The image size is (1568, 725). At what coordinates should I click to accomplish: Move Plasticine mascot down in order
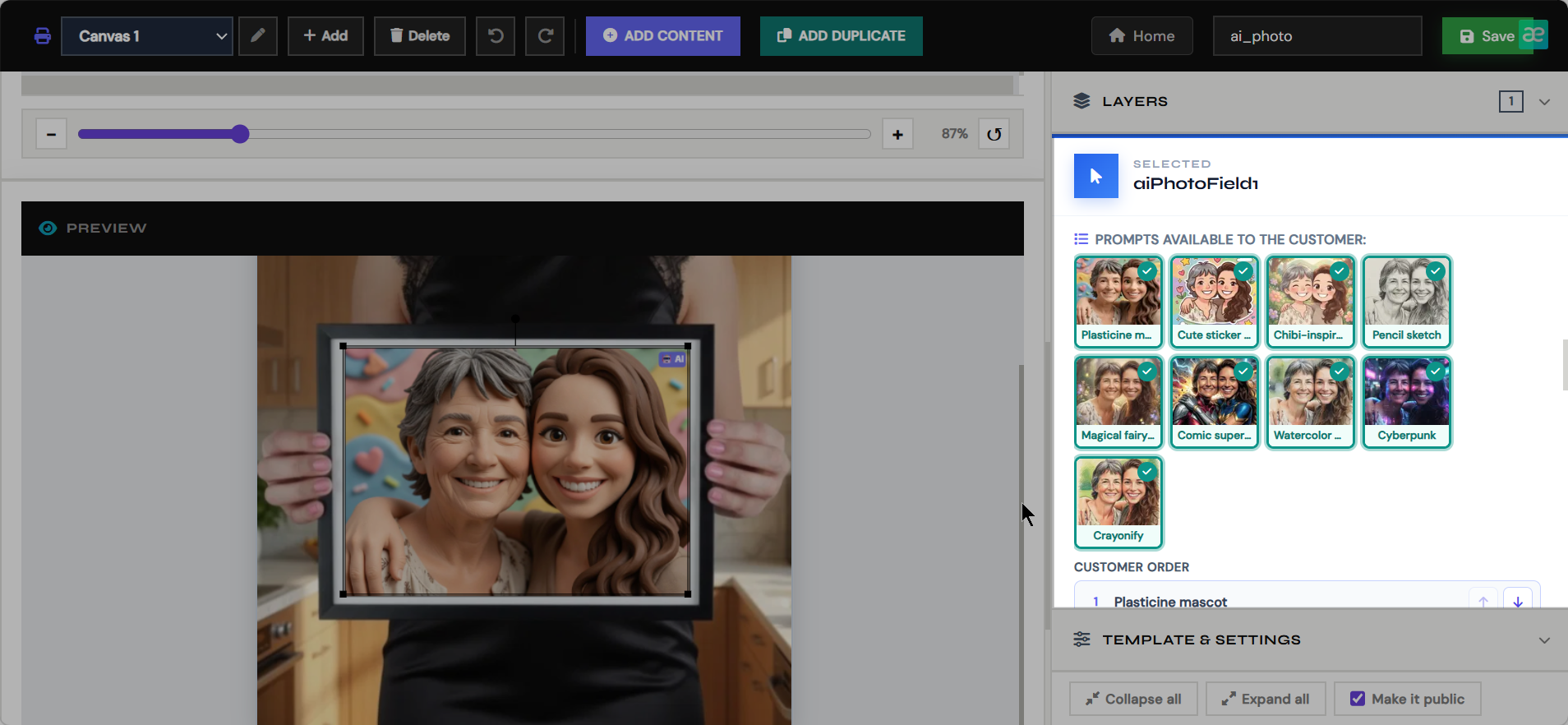pyautogui.click(x=1518, y=599)
